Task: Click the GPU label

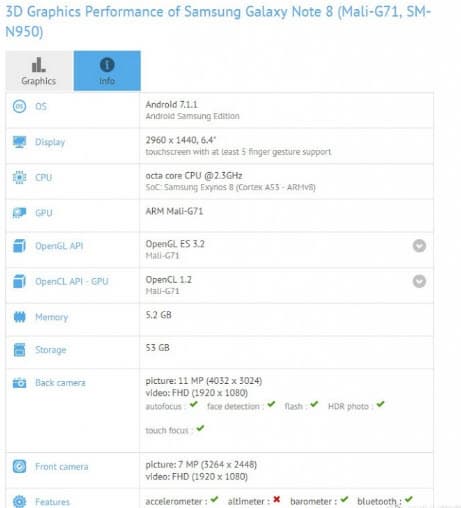Action: point(44,213)
